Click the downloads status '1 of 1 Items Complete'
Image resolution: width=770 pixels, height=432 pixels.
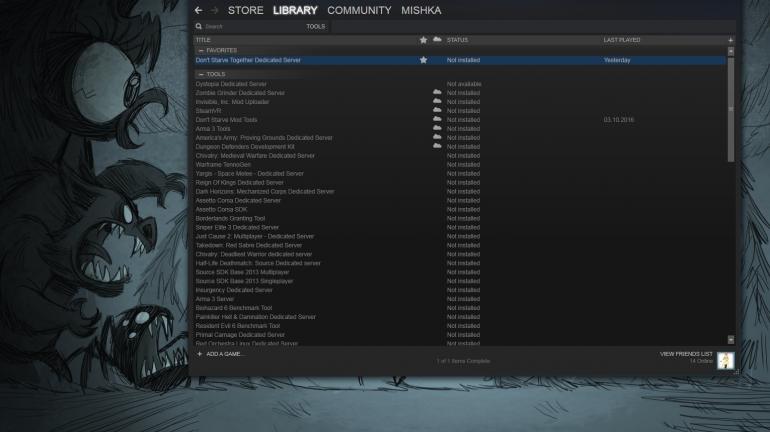tap(463, 361)
